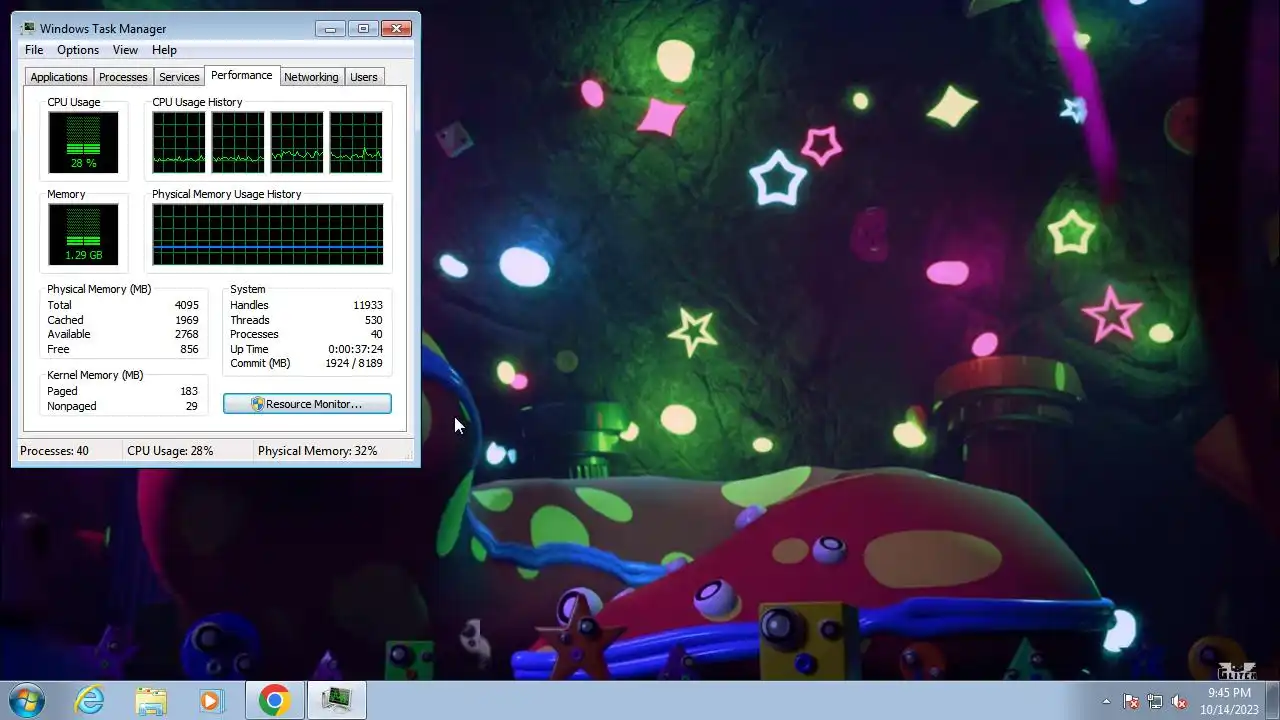Click the Free value 856

coord(189,349)
